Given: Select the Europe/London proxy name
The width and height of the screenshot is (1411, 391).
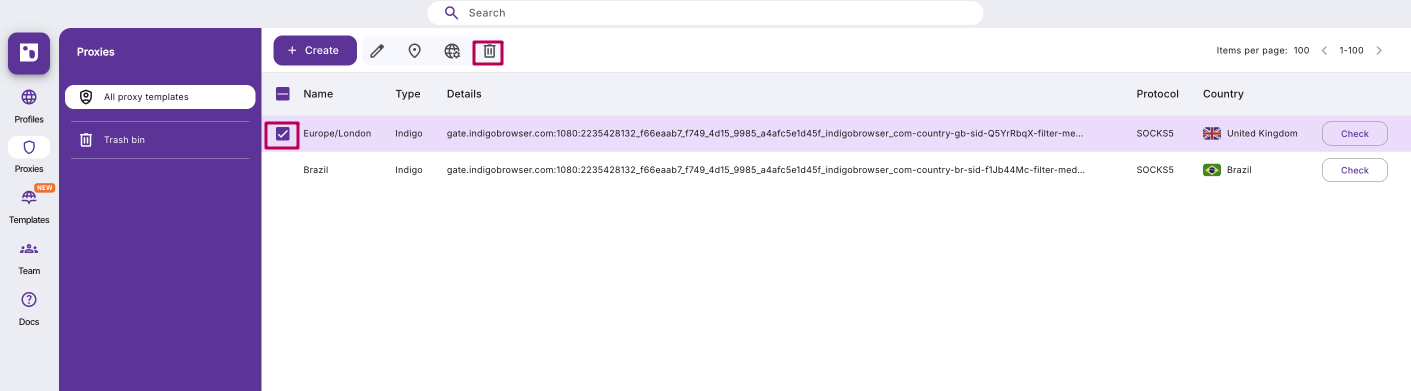Looking at the screenshot, I should coord(337,134).
